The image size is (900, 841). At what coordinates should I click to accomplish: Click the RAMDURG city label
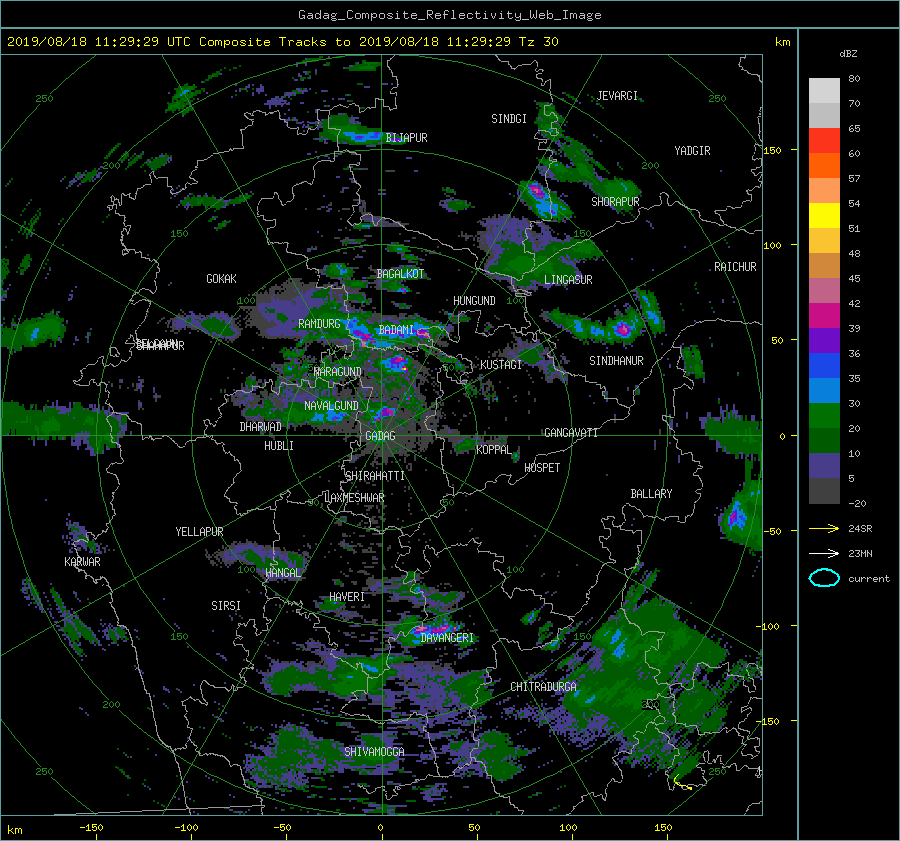point(319,324)
